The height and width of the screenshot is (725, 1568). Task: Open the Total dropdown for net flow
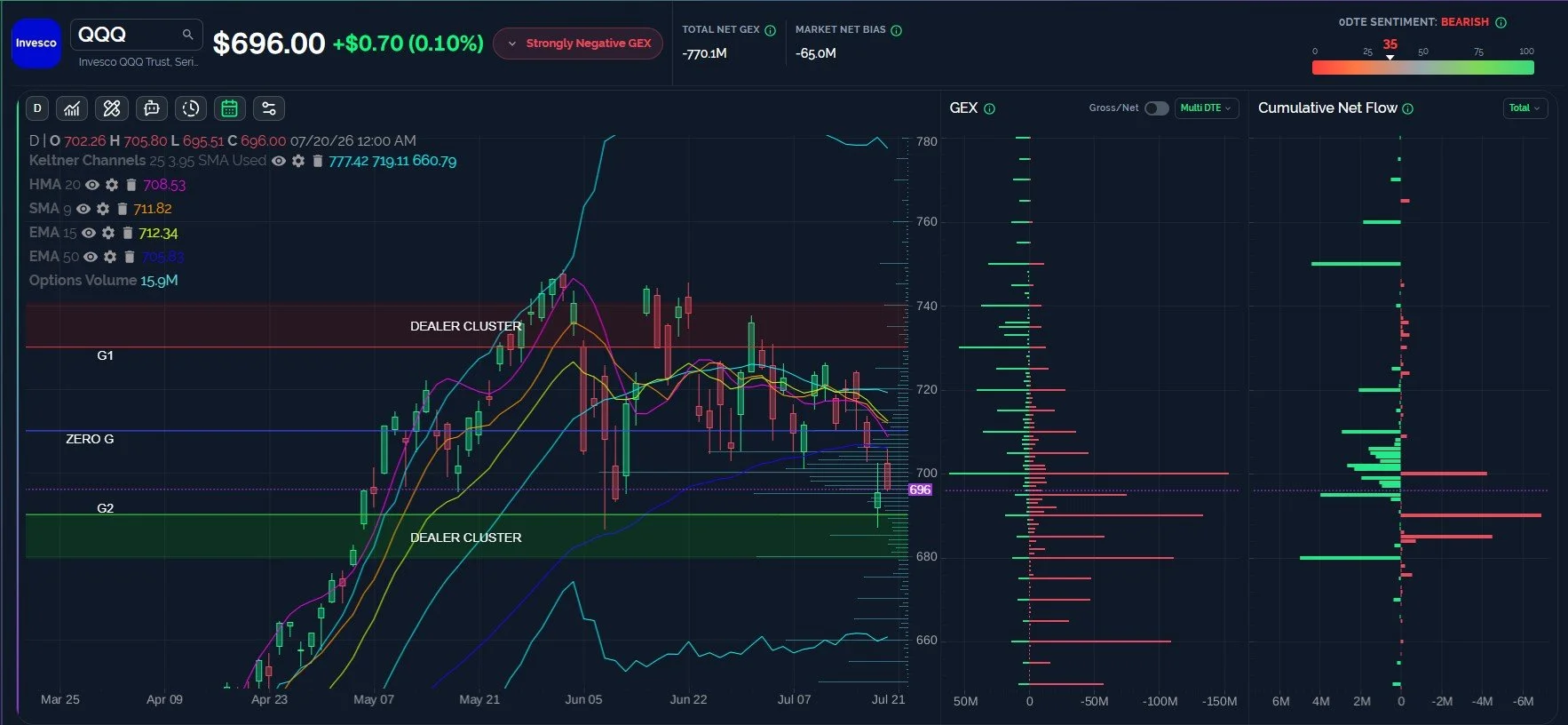tap(1524, 108)
